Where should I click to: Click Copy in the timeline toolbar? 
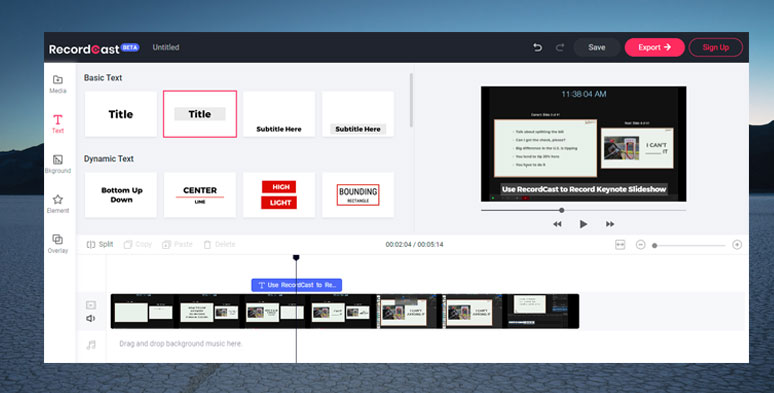coord(138,244)
